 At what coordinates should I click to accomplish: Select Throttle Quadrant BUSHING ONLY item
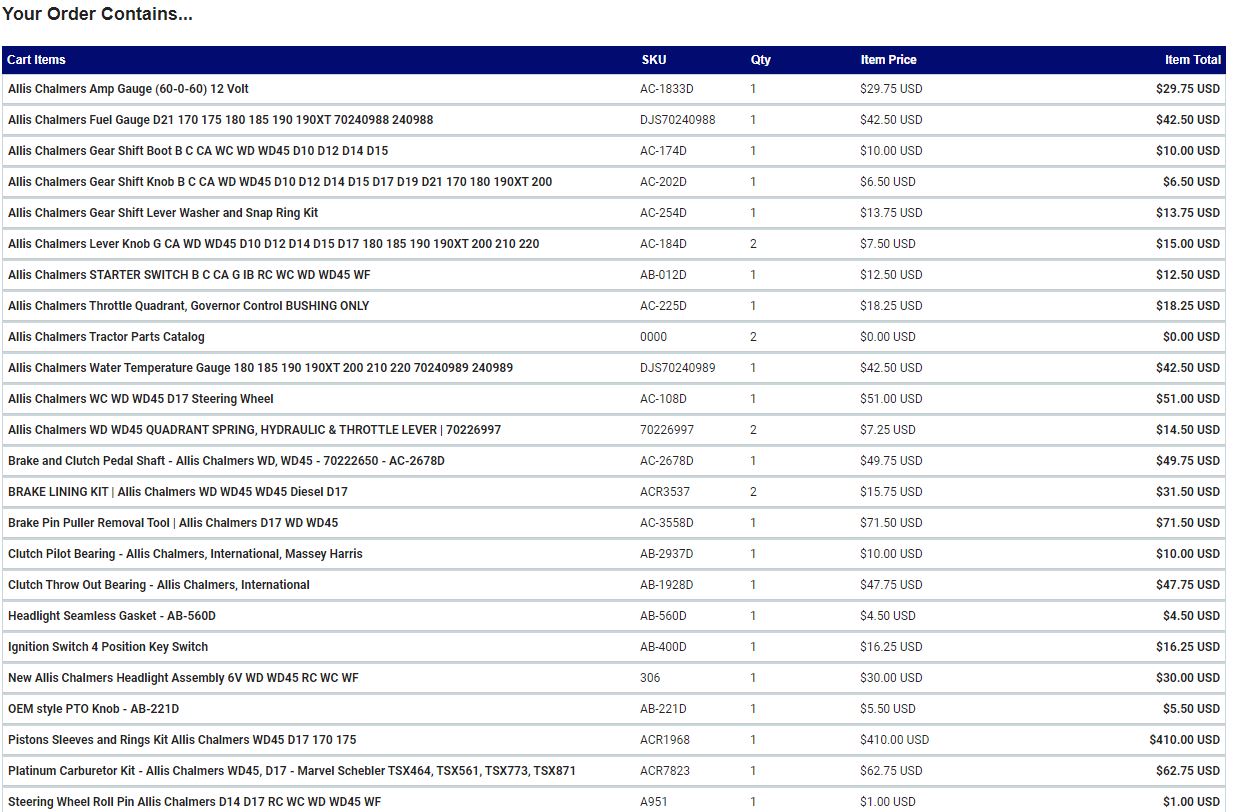point(189,306)
